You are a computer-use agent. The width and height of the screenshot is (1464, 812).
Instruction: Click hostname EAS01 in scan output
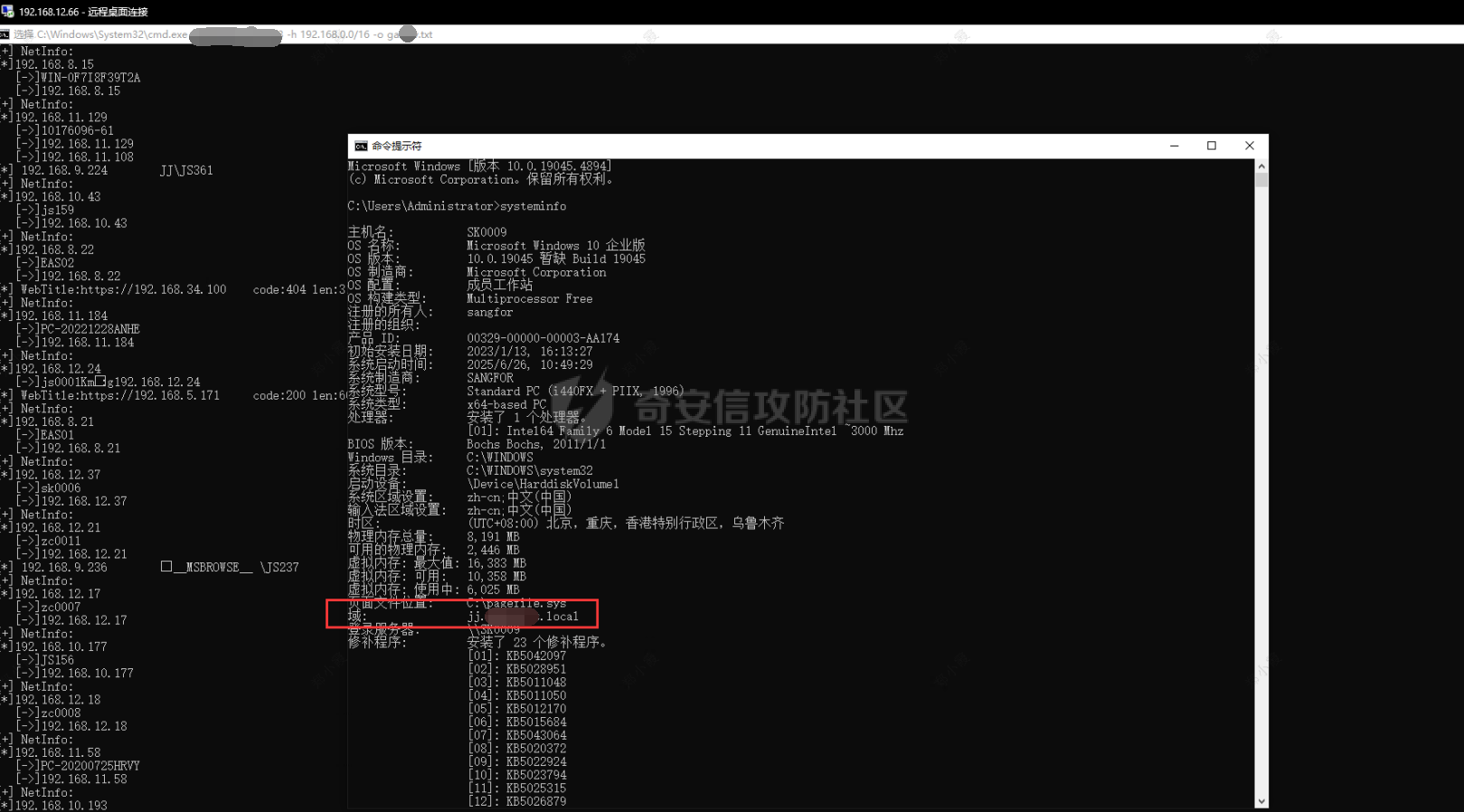point(57,435)
